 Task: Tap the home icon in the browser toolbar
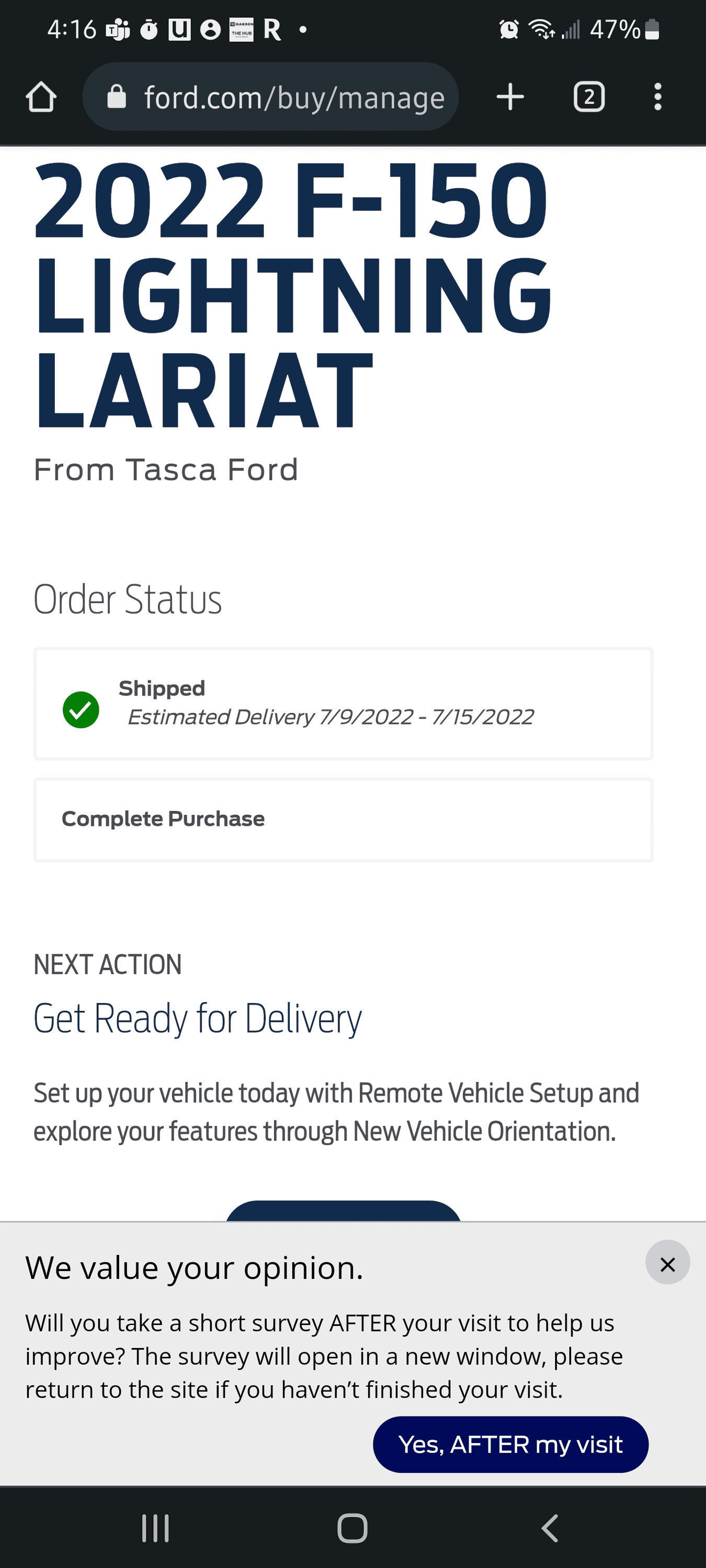pyautogui.click(x=41, y=96)
